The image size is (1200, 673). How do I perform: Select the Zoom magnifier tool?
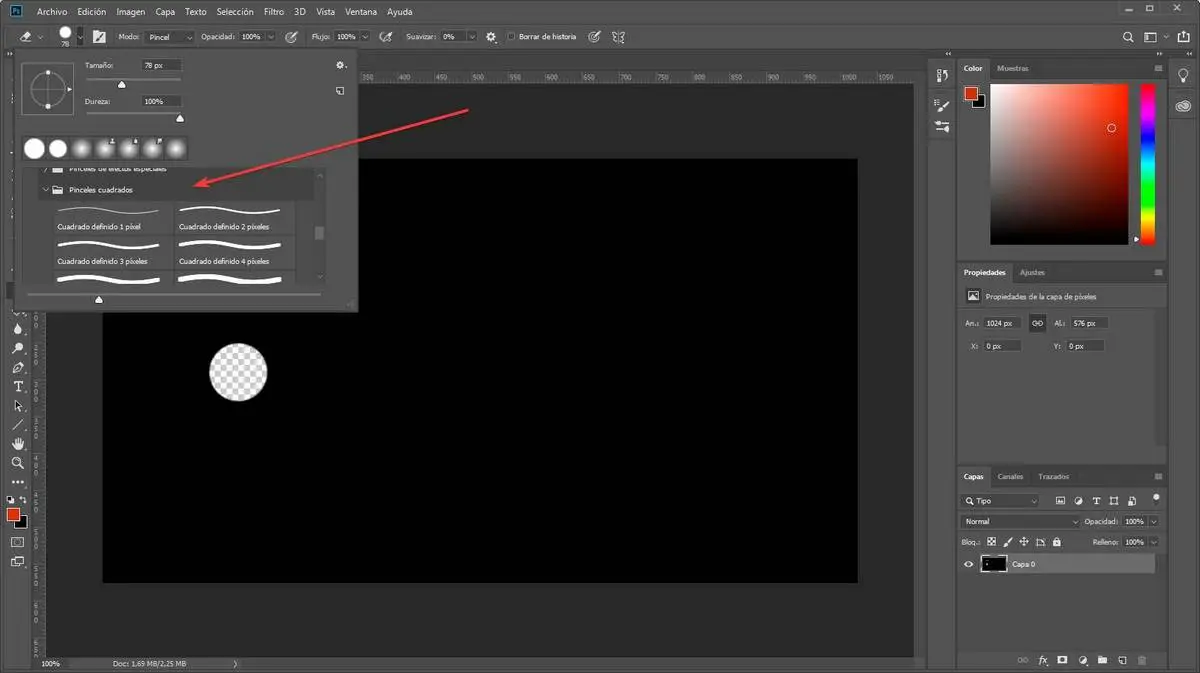click(x=17, y=463)
